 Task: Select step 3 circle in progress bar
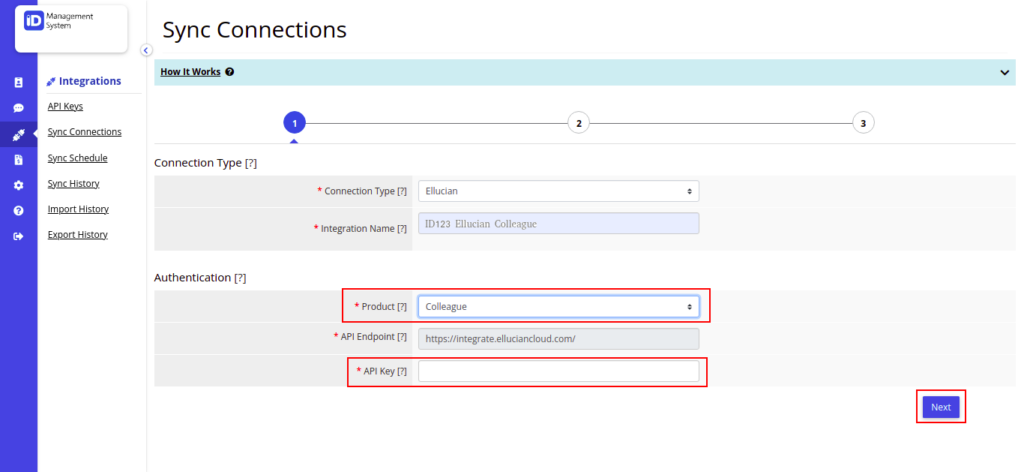click(863, 123)
